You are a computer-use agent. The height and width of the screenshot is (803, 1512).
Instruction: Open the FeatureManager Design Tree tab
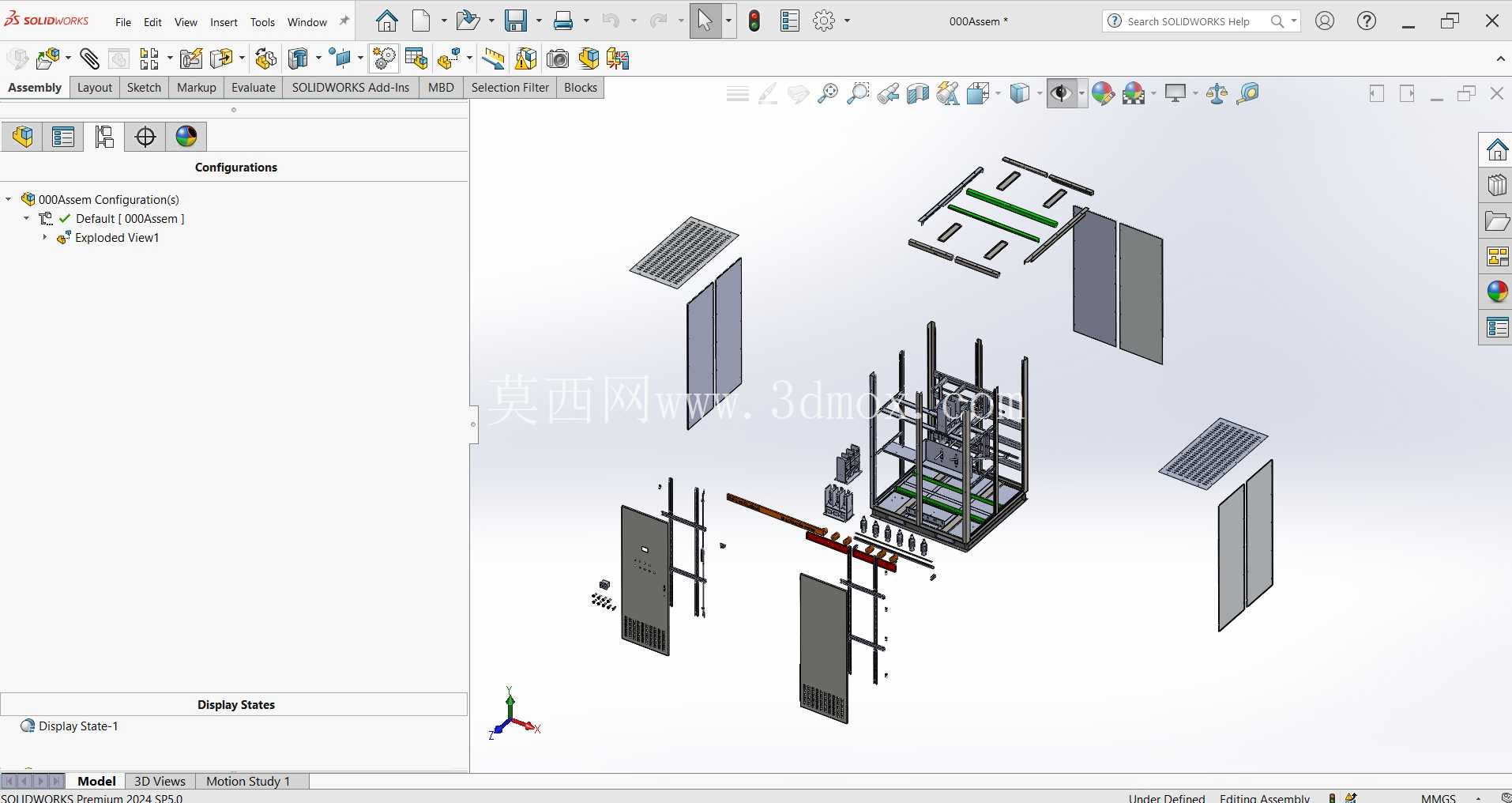tap(23, 137)
